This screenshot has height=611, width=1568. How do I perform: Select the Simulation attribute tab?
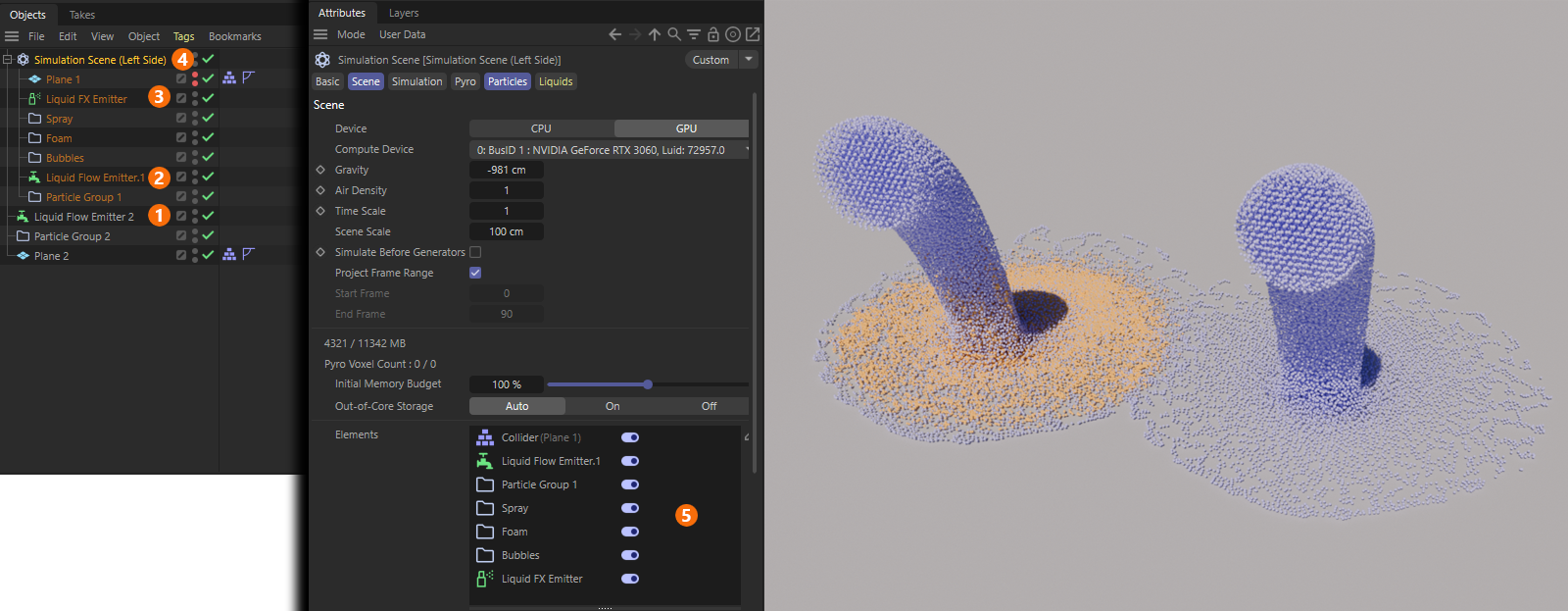point(417,81)
